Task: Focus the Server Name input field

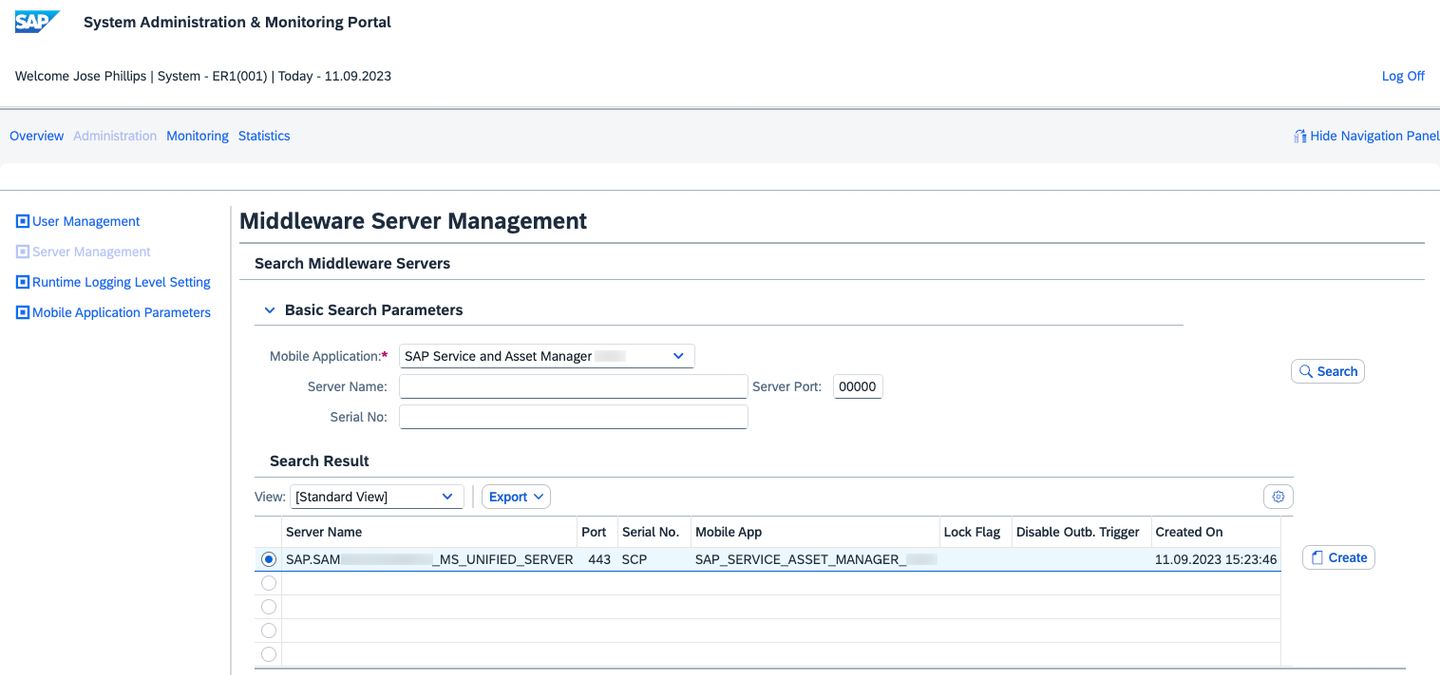Action: (573, 386)
